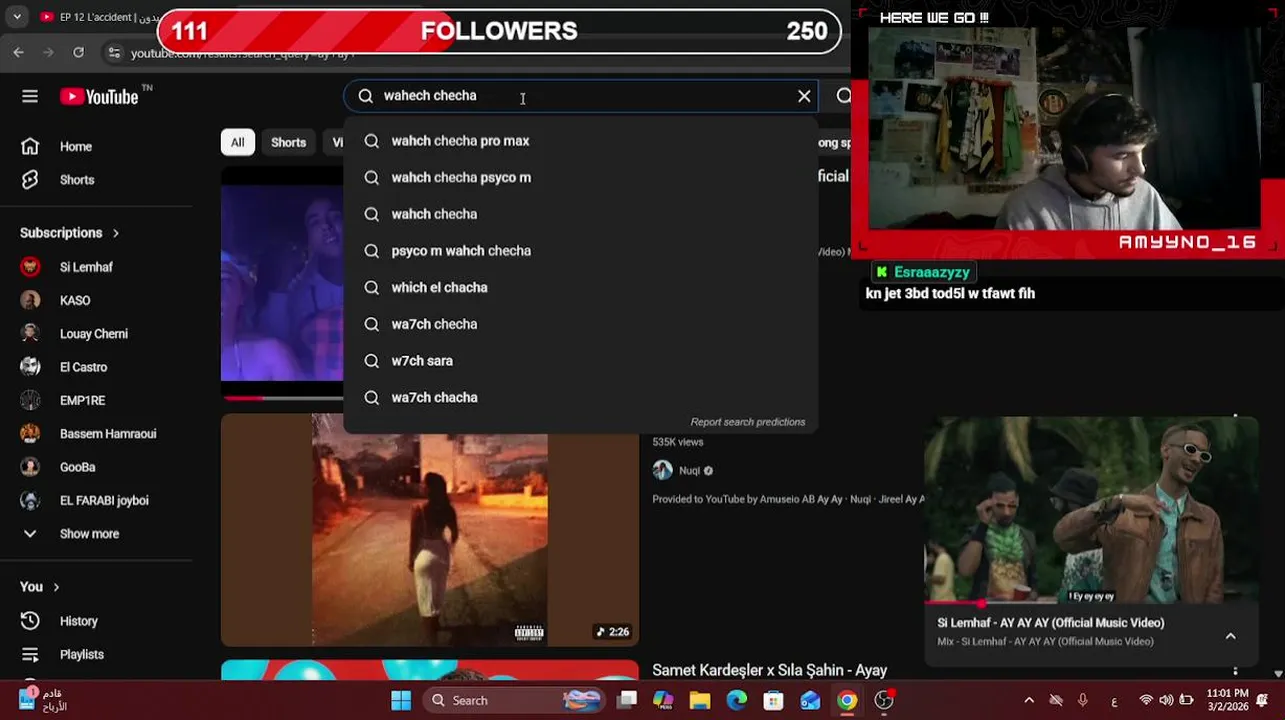Open the 2:26 album cover video thumbnail

coord(429,530)
